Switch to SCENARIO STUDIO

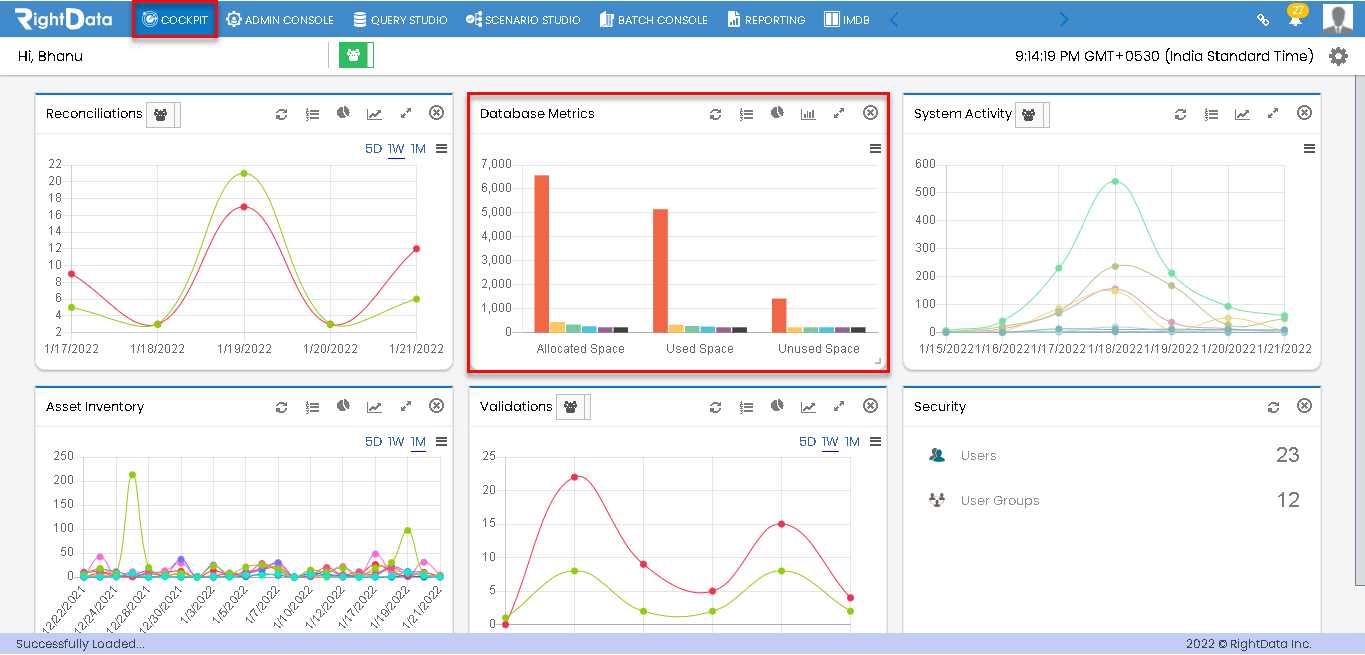tap(523, 18)
